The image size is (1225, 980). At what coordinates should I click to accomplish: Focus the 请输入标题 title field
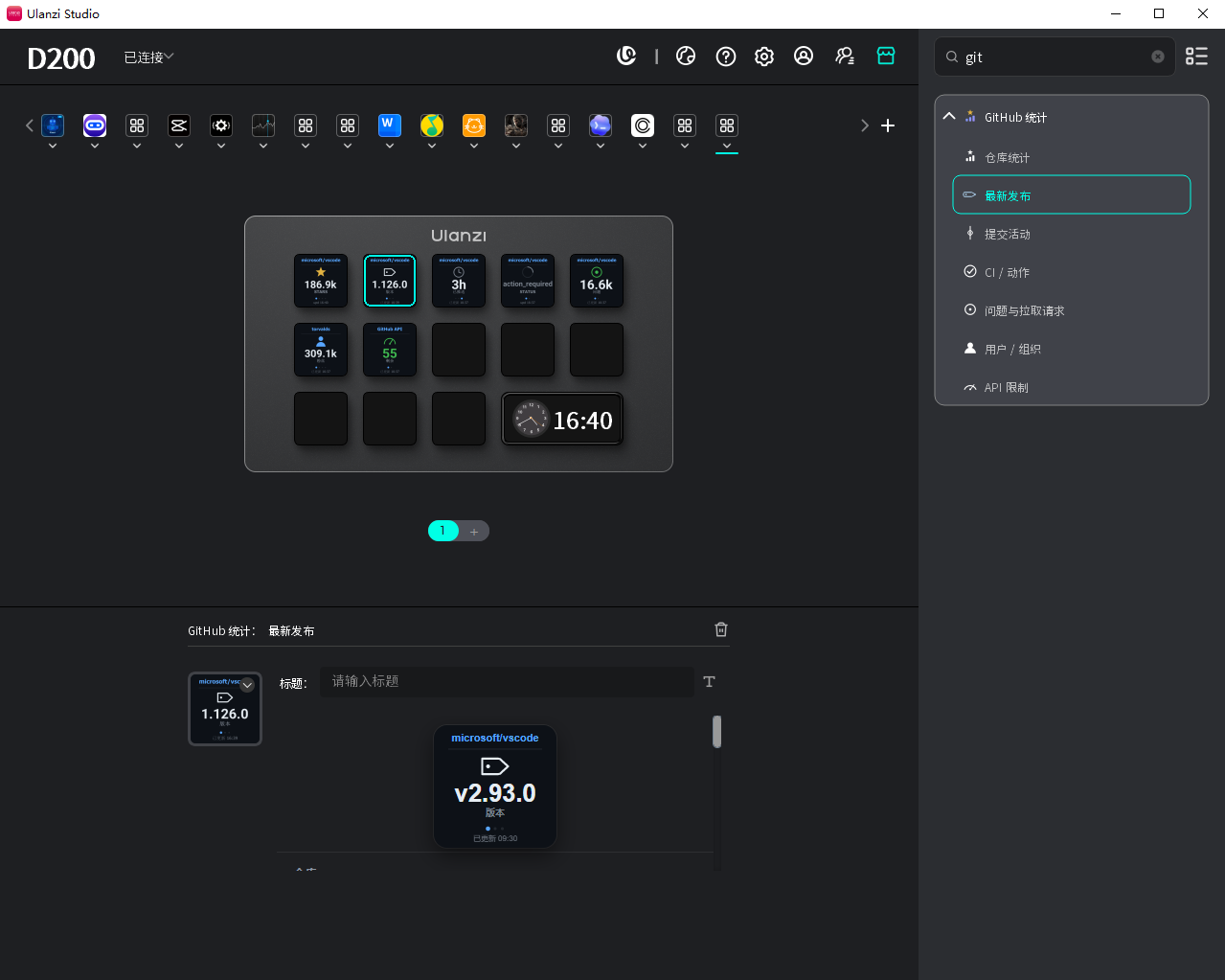pos(507,681)
